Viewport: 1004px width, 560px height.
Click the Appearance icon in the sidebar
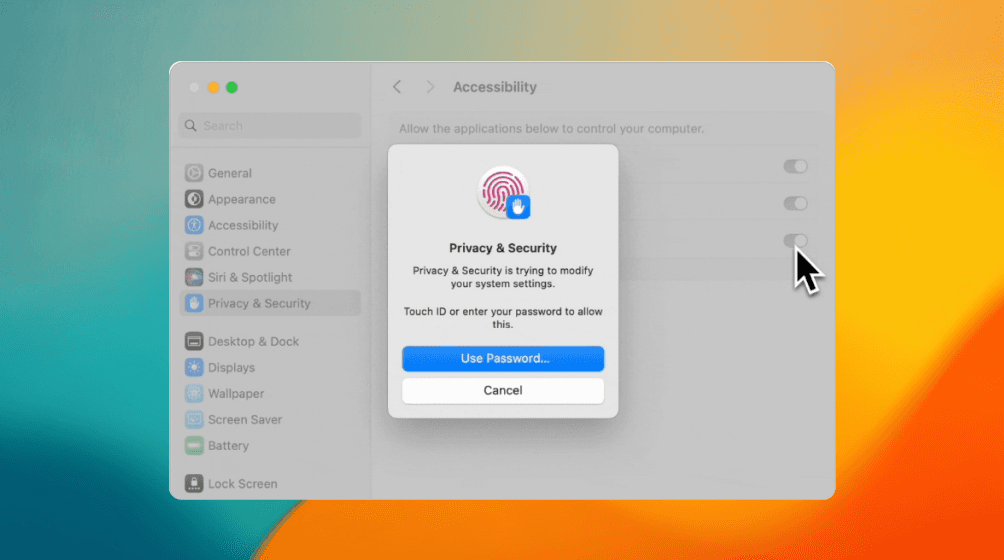coord(194,199)
